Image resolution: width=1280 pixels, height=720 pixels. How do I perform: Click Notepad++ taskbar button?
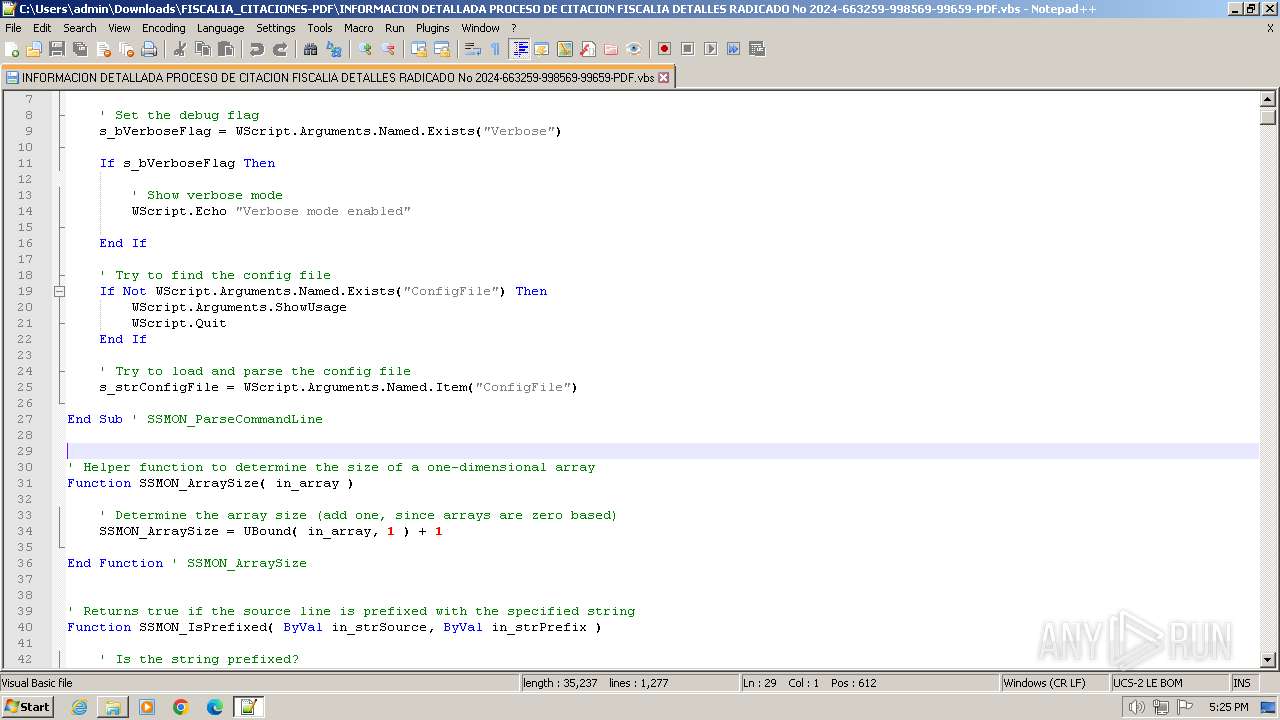point(249,707)
